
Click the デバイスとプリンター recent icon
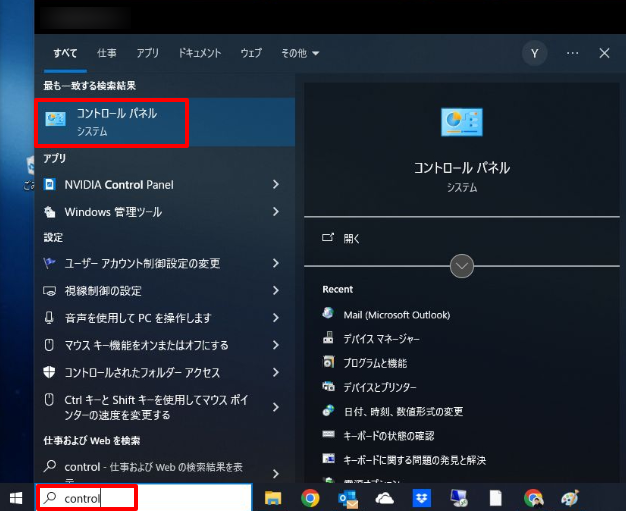[x=328, y=386]
